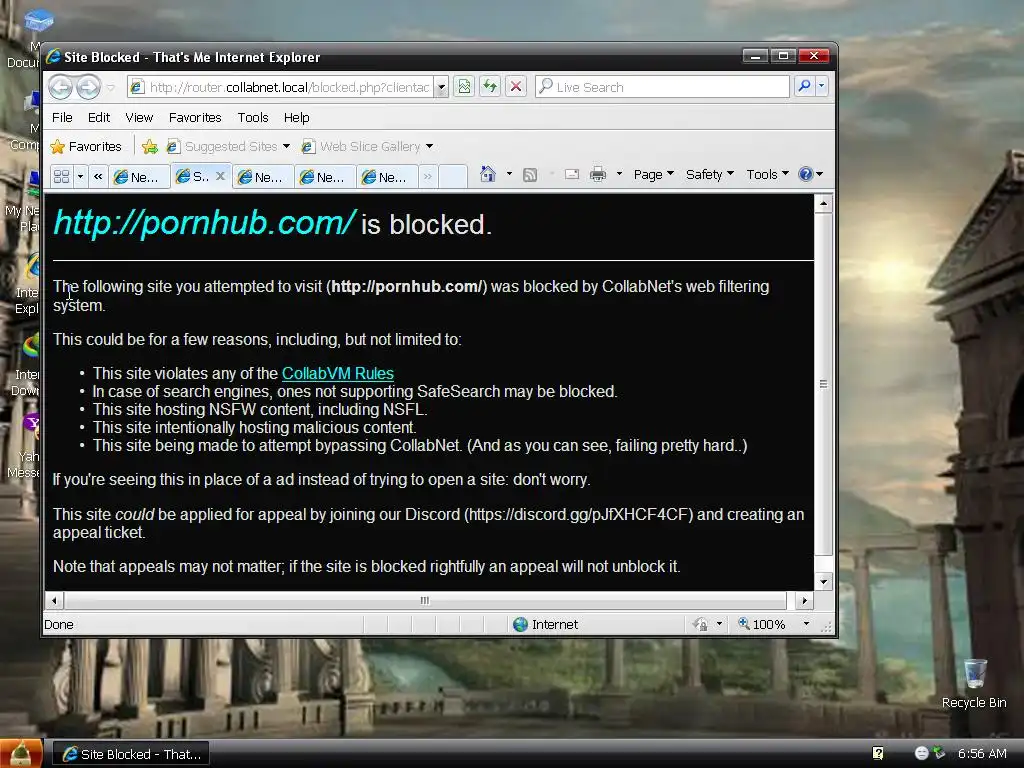The height and width of the screenshot is (768, 1024).
Task: Click the 100% zoom level button
Action: pos(761,624)
